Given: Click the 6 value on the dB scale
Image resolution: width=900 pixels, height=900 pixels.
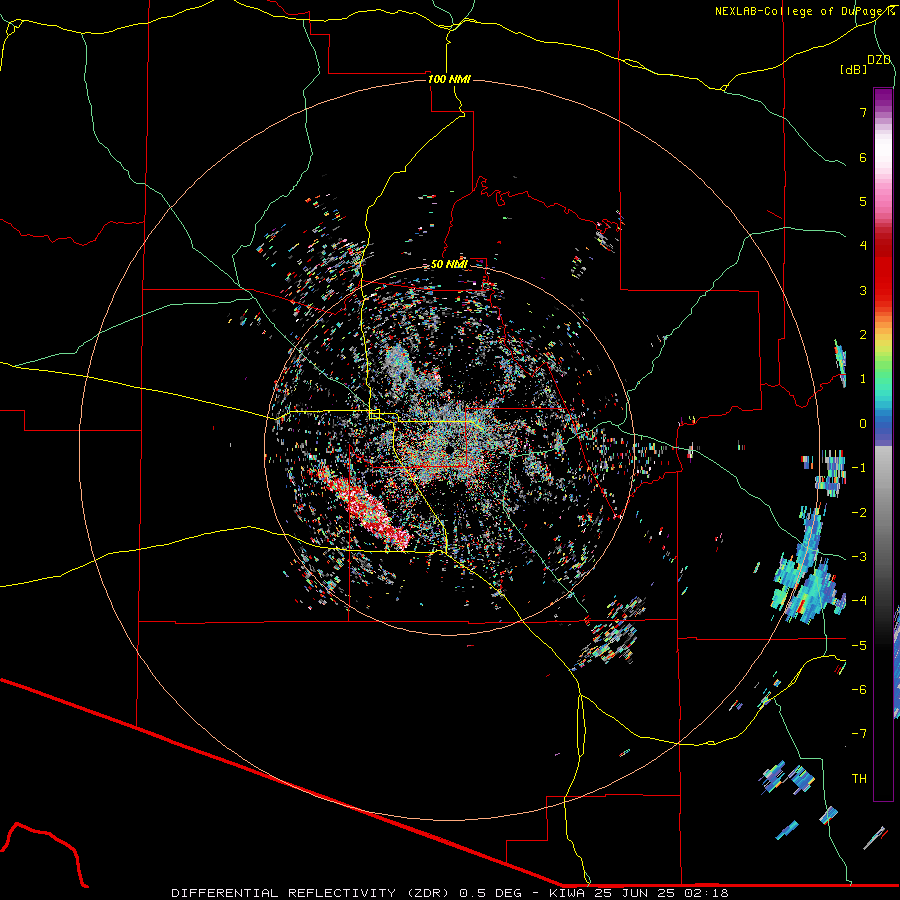Looking at the screenshot, I should (x=863, y=157).
